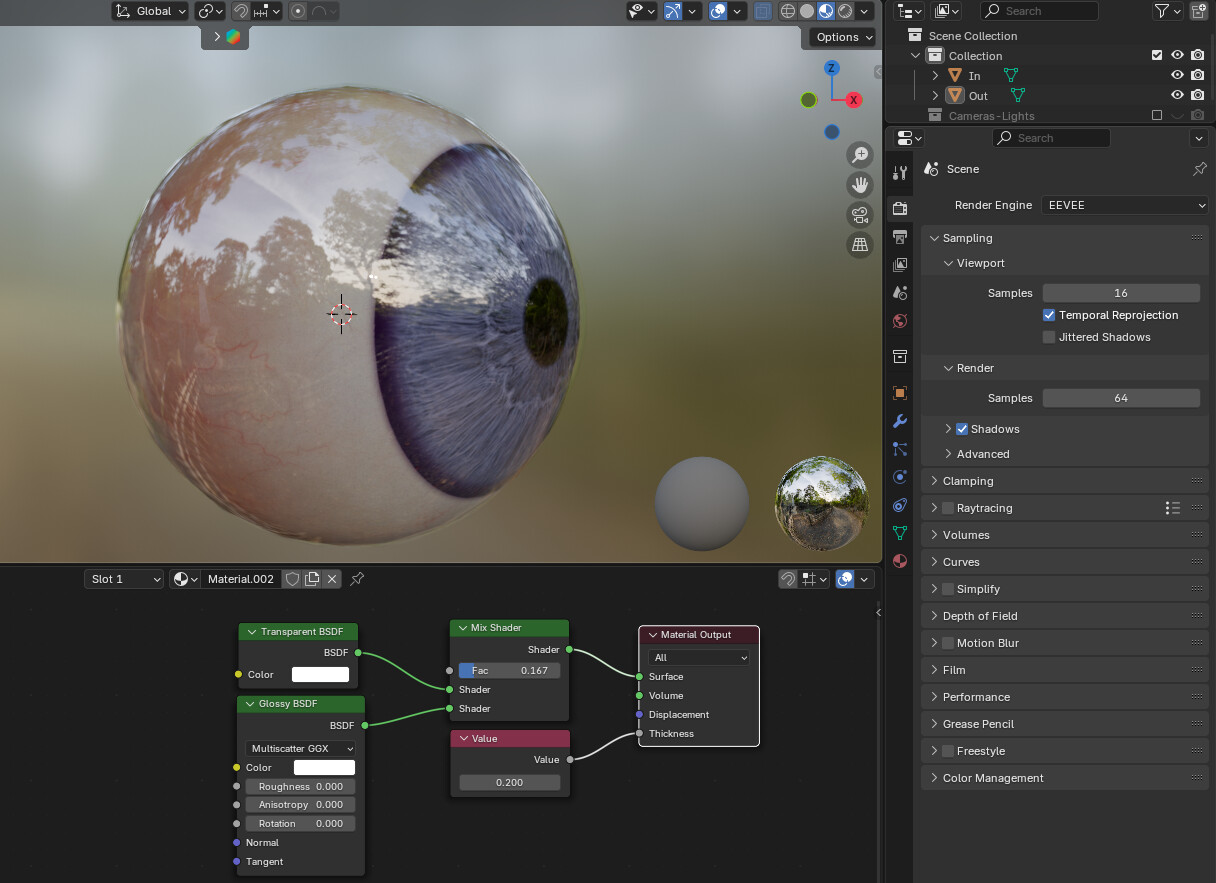Enable the Simplify checkbox
1216x883 pixels.
tap(948, 589)
